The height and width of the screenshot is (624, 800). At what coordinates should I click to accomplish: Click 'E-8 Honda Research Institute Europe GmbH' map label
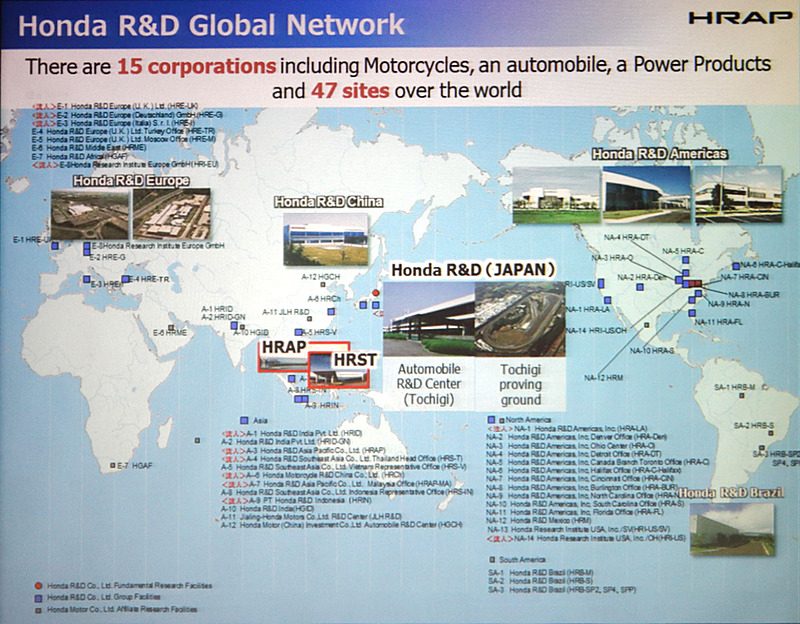click(x=158, y=246)
